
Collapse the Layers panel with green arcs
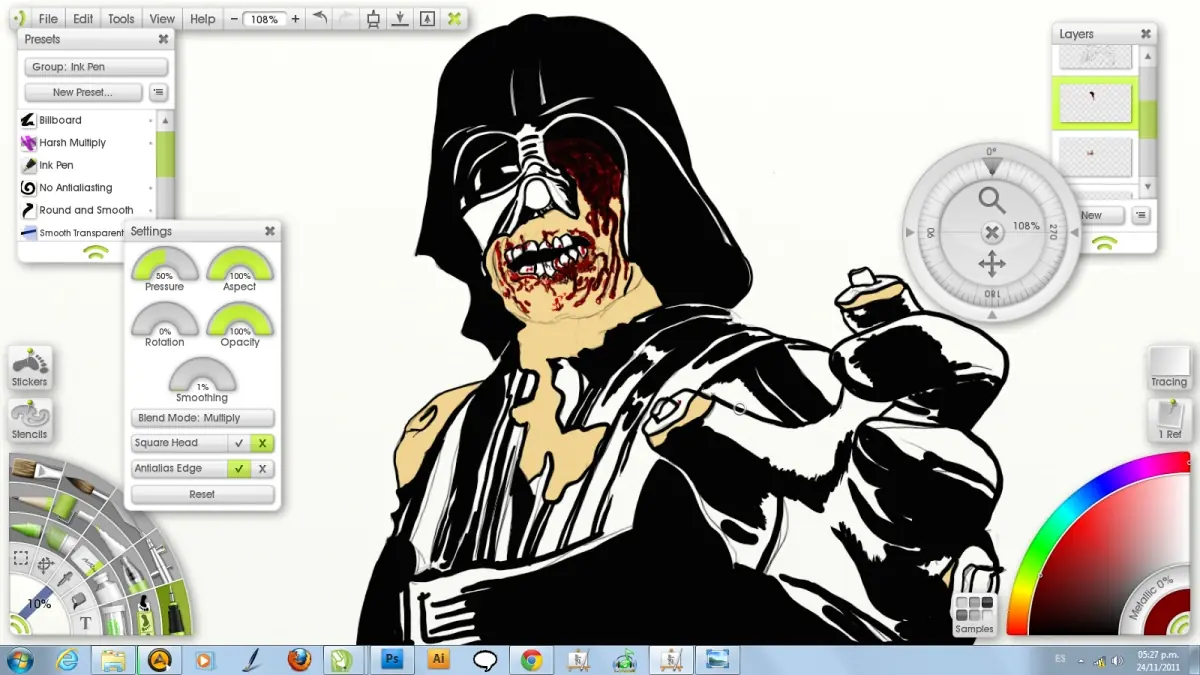tap(1104, 241)
